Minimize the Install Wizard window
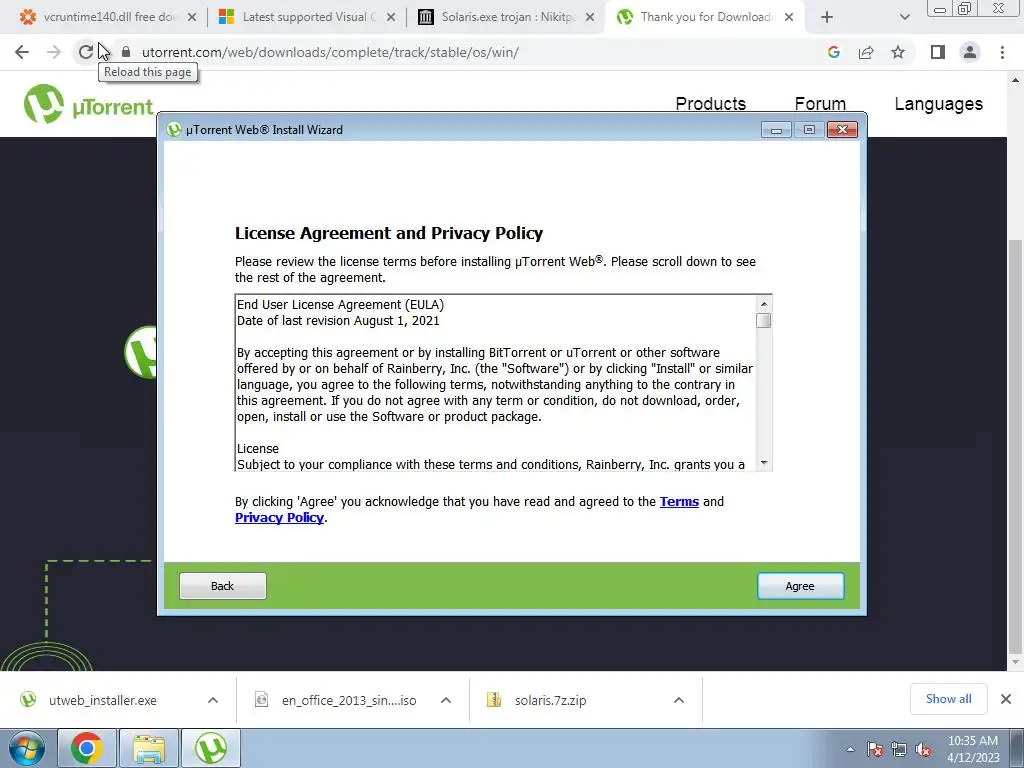The image size is (1024, 768). [776, 130]
